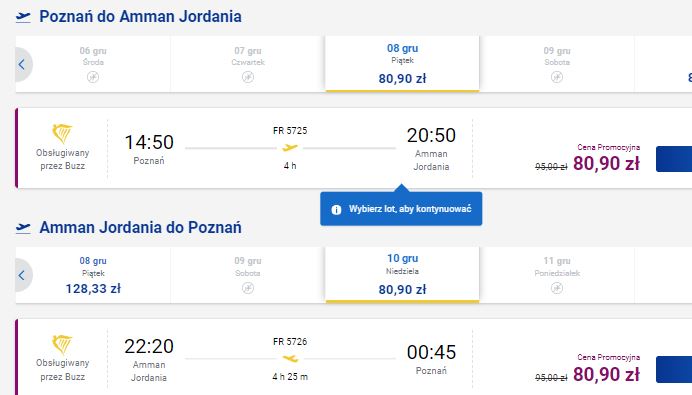Click the Ryanair harp logo on flight FR 5726
692x395 pixels.
tap(62, 345)
